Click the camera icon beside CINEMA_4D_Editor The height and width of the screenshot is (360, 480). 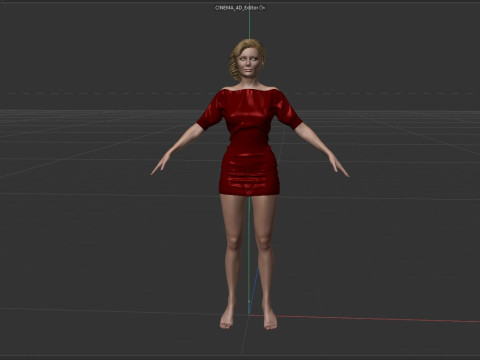262,8
